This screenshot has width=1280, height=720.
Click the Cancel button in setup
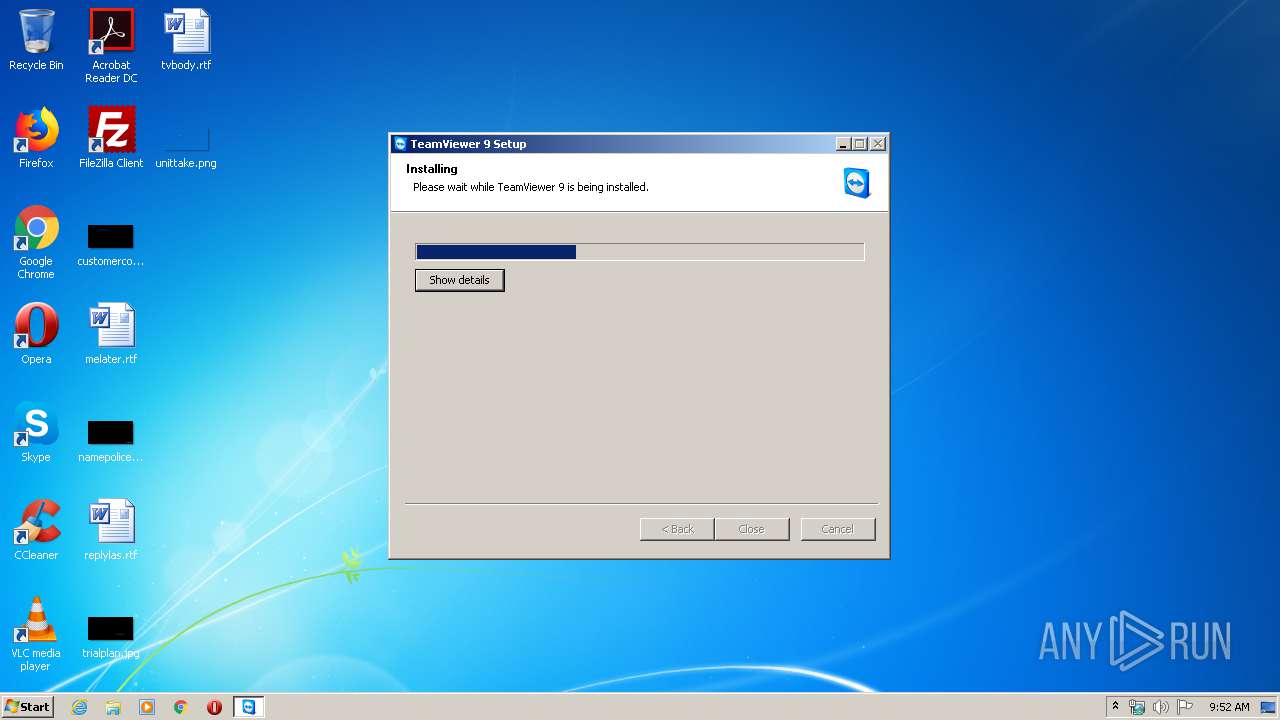(838, 529)
